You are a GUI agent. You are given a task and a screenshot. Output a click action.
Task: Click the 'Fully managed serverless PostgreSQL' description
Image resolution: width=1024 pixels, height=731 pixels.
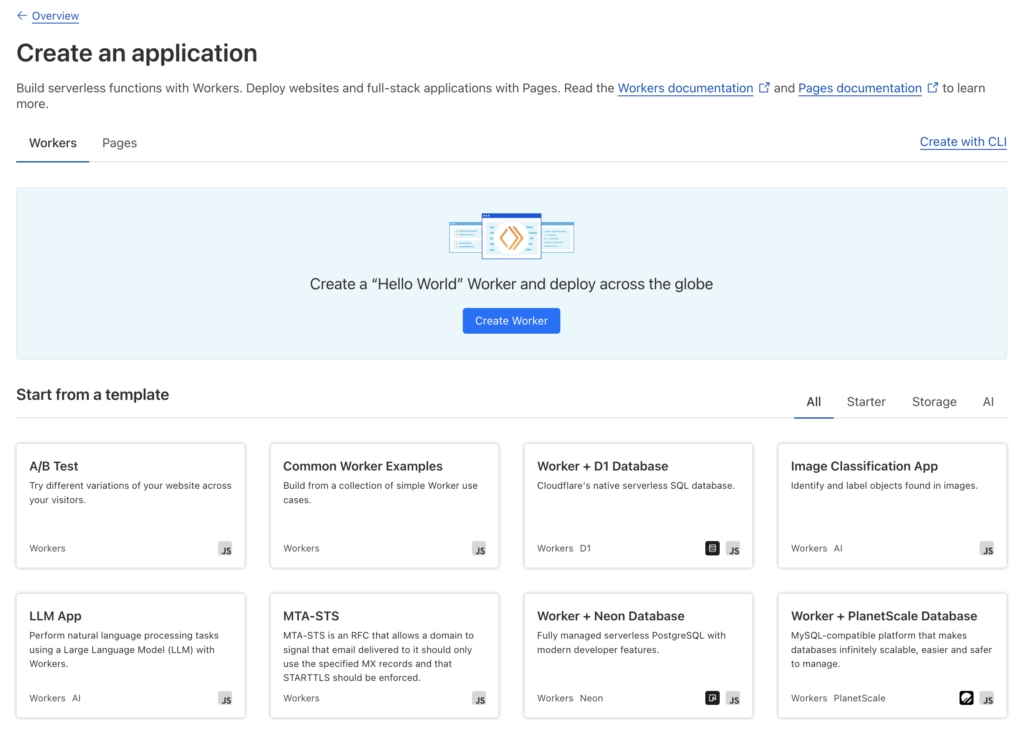pyautogui.click(x=631, y=642)
